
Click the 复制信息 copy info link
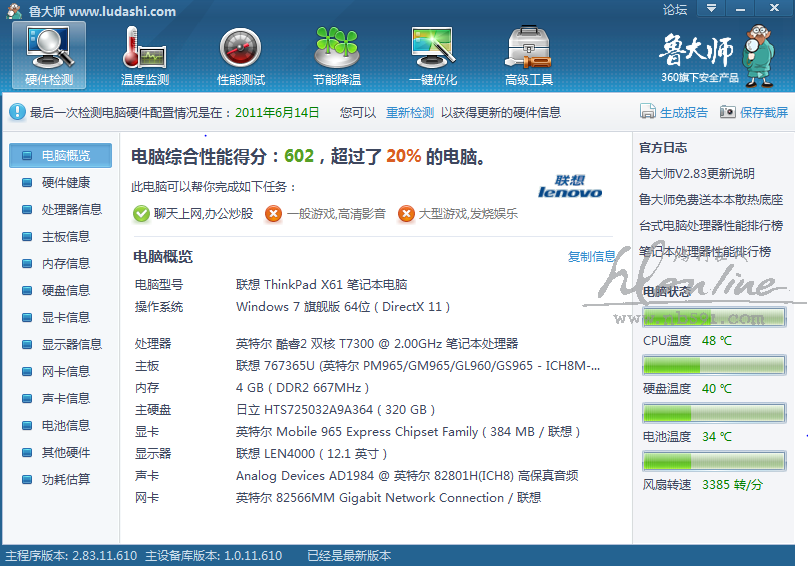[x=592, y=257]
